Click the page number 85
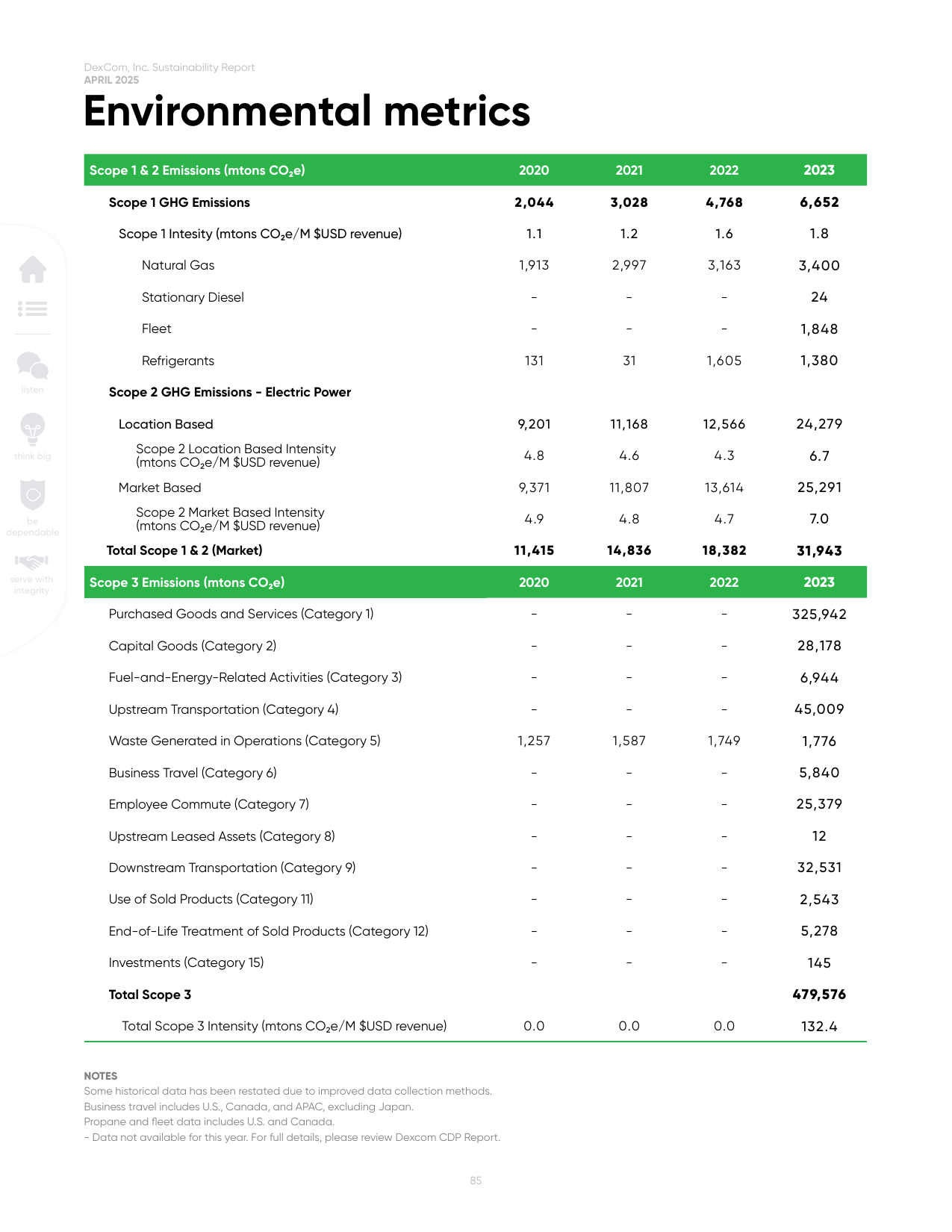The width and height of the screenshot is (952, 1232). tap(476, 1180)
